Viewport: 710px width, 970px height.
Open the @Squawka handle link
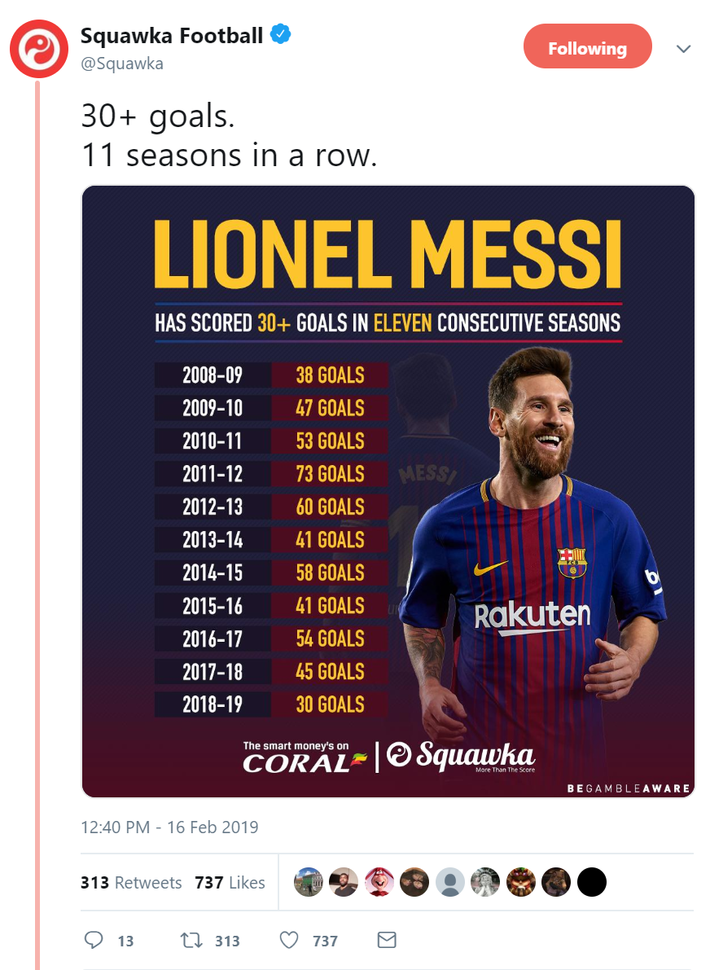(122, 64)
